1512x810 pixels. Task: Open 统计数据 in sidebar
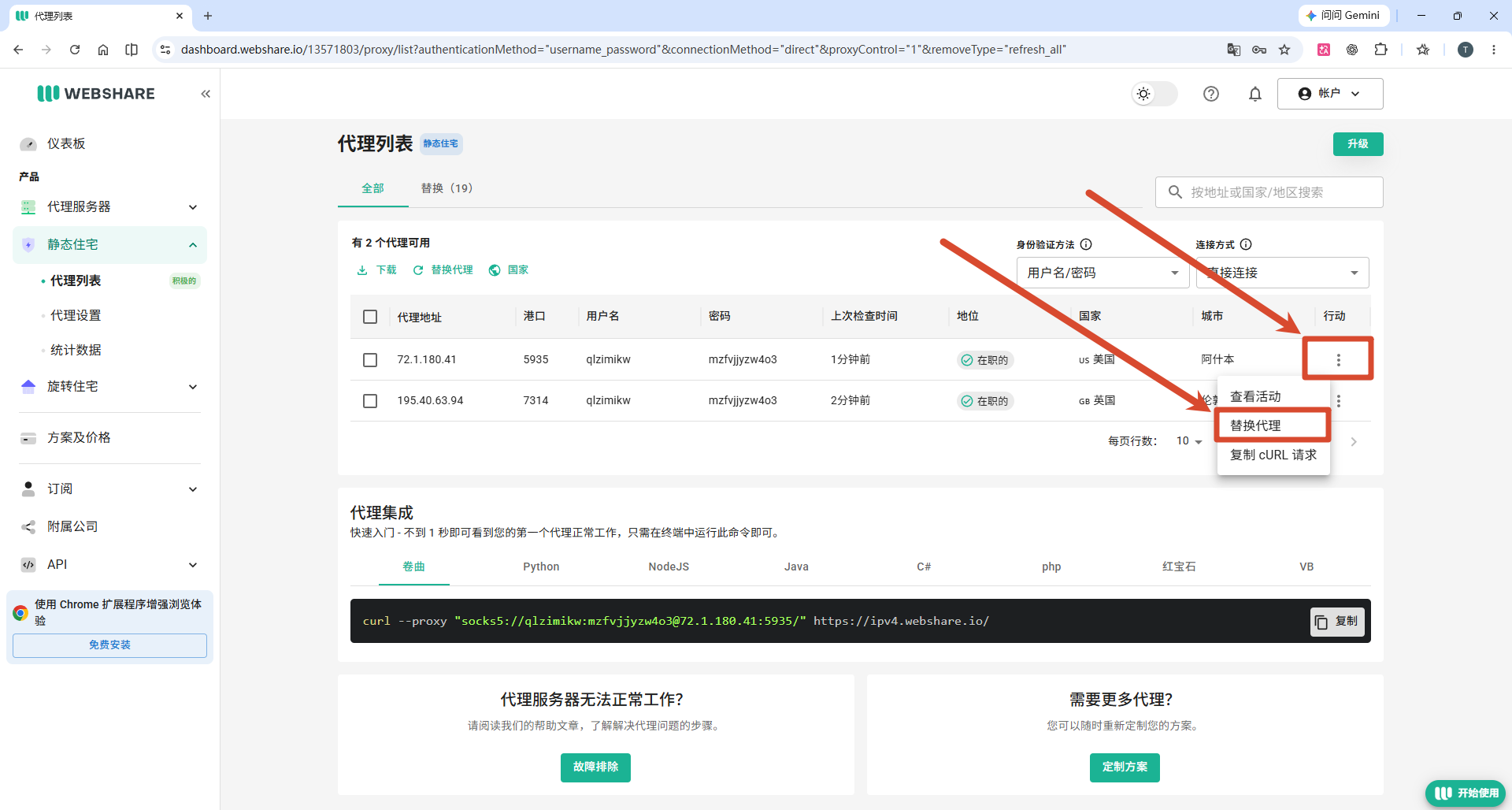click(76, 350)
